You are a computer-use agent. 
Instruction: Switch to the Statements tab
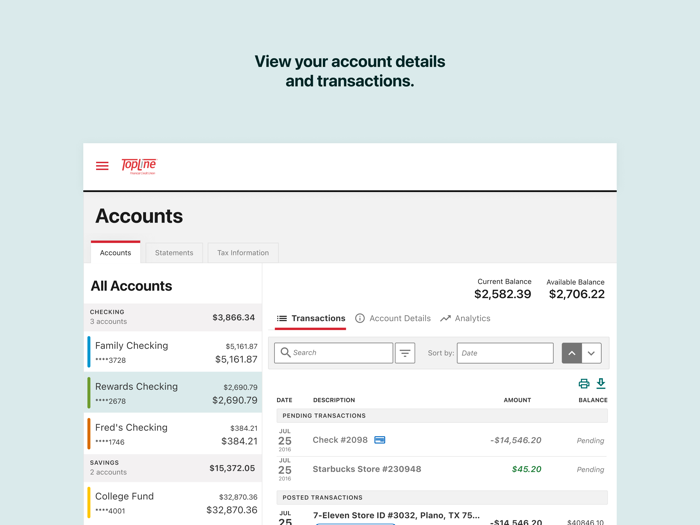174,253
